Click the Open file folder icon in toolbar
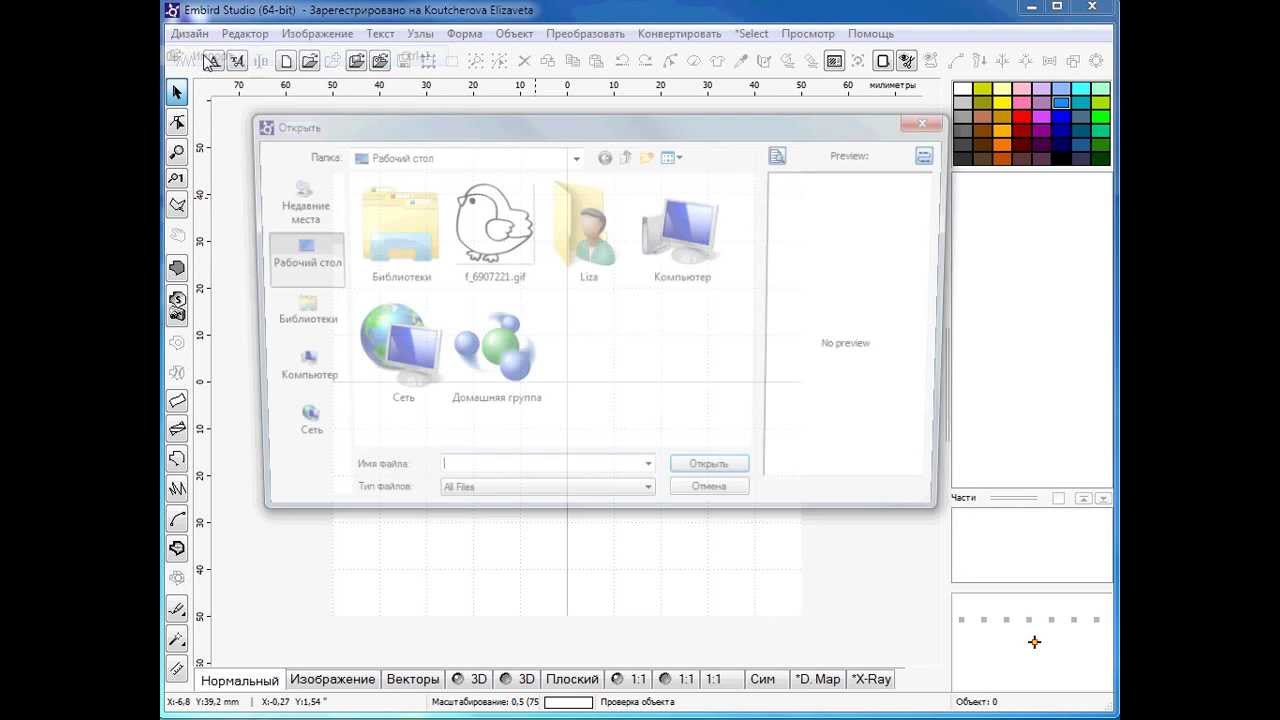Image resolution: width=1280 pixels, height=720 pixels. [x=310, y=61]
